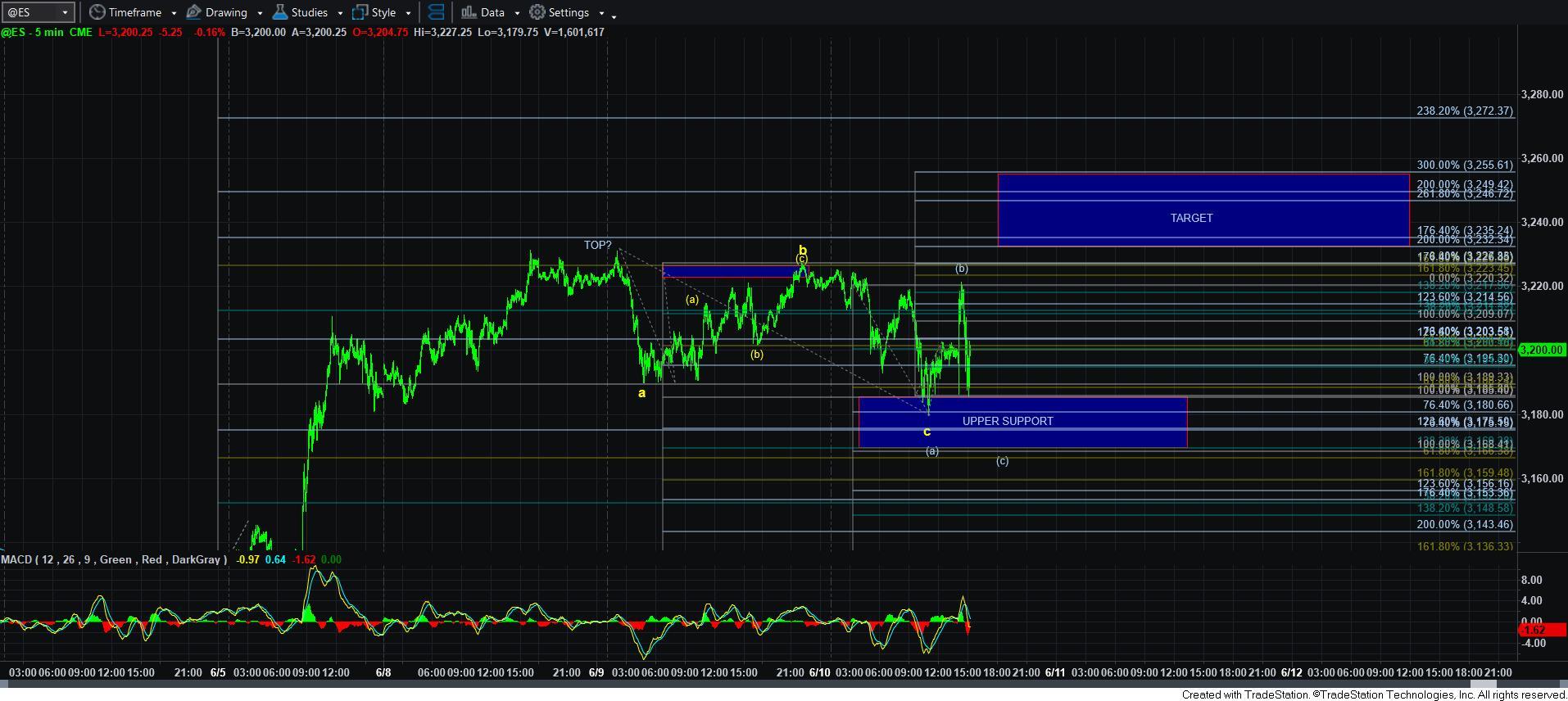
Task: Click the blue stacked panels toolbar icon
Action: click(437, 12)
